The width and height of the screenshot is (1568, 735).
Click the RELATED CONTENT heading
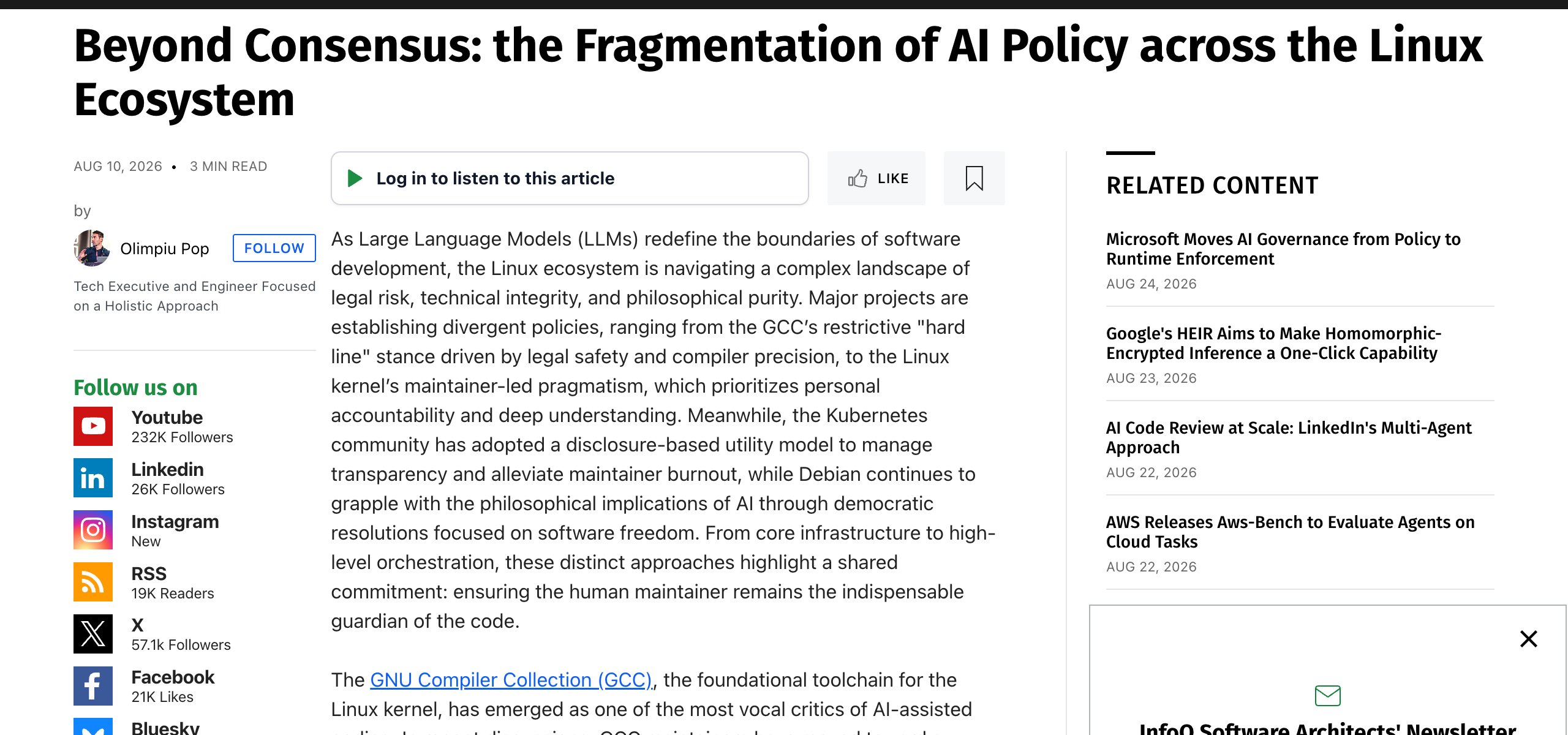[1212, 186]
